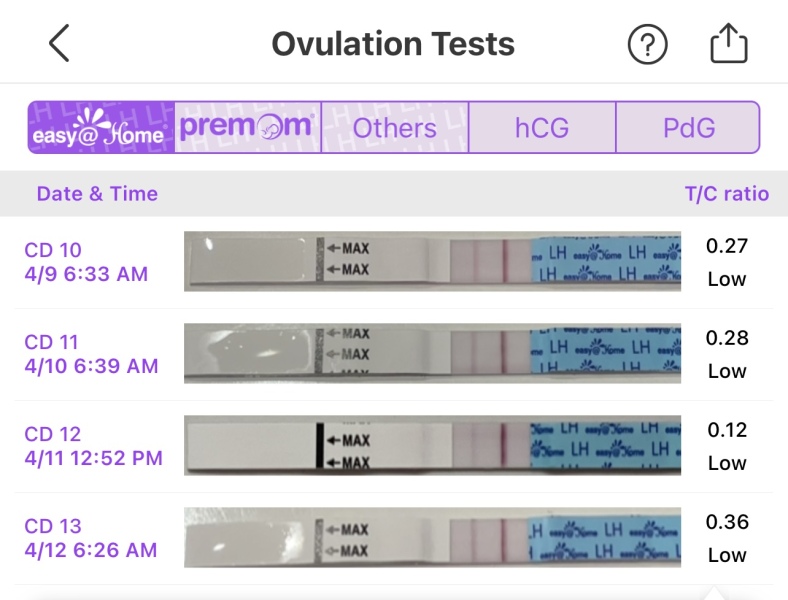Open the CD 12 test strip photo
The height and width of the screenshot is (600, 788).
pos(432,445)
